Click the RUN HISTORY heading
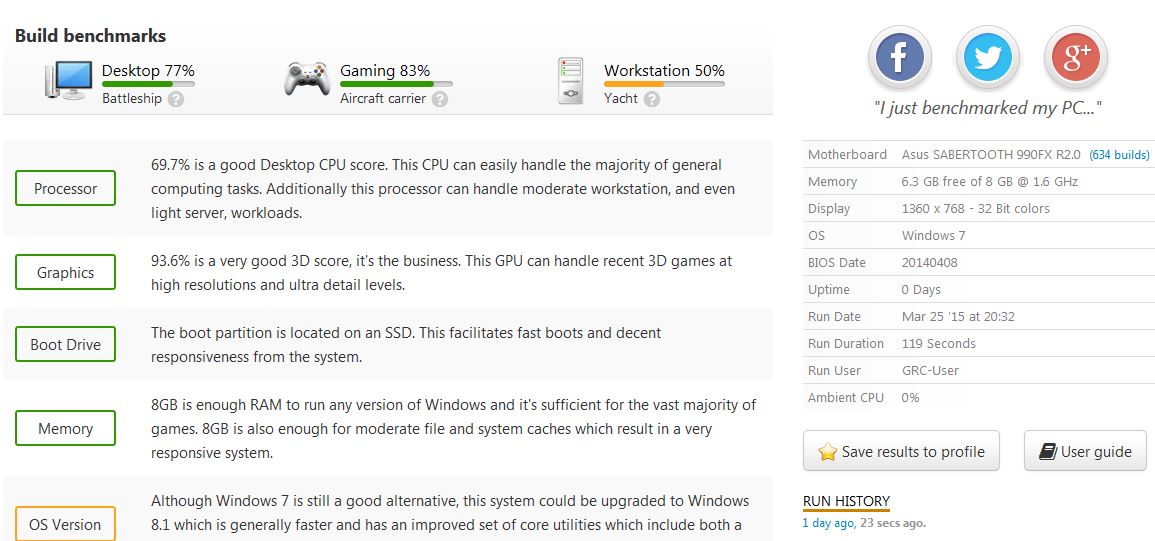The width and height of the screenshot is (1155, 541). 846,501
